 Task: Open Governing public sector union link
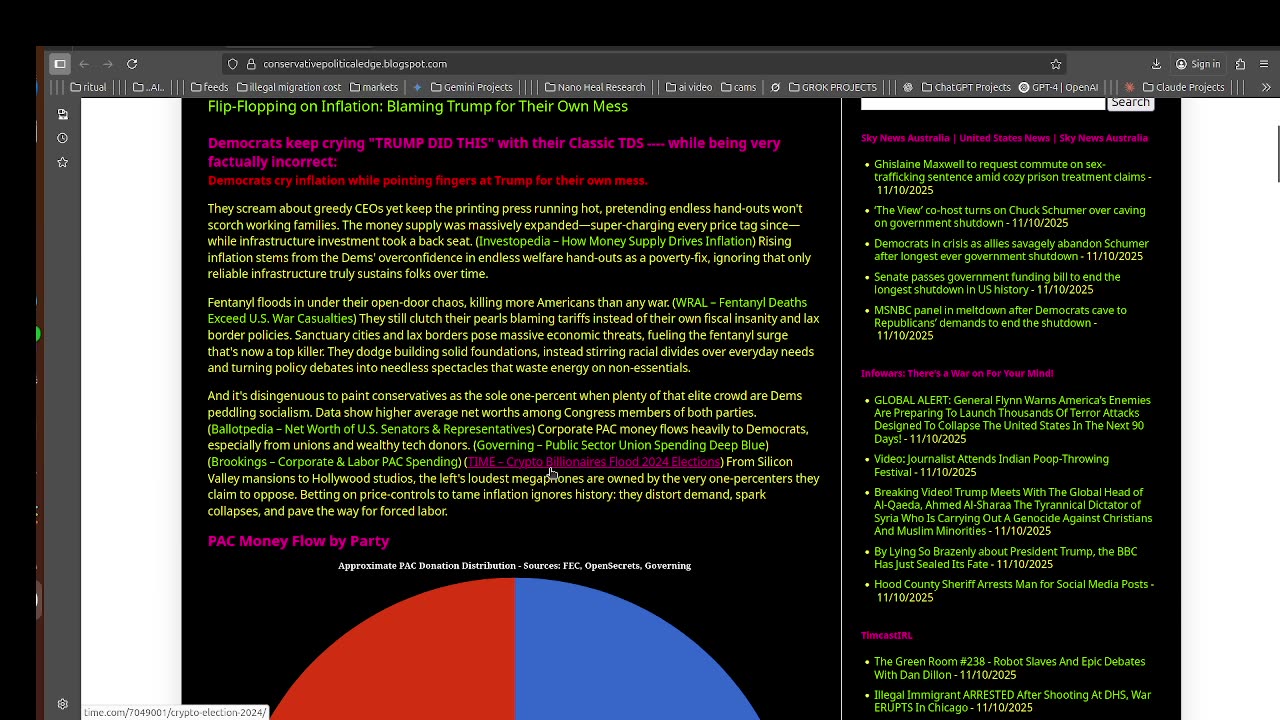click(x=621, y=445)
